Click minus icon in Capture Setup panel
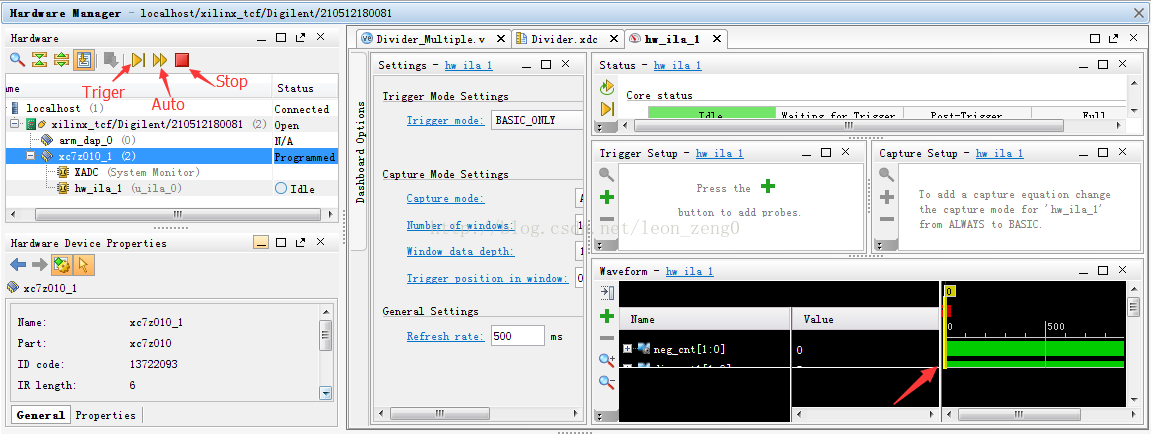 click(x=887, y=219)
